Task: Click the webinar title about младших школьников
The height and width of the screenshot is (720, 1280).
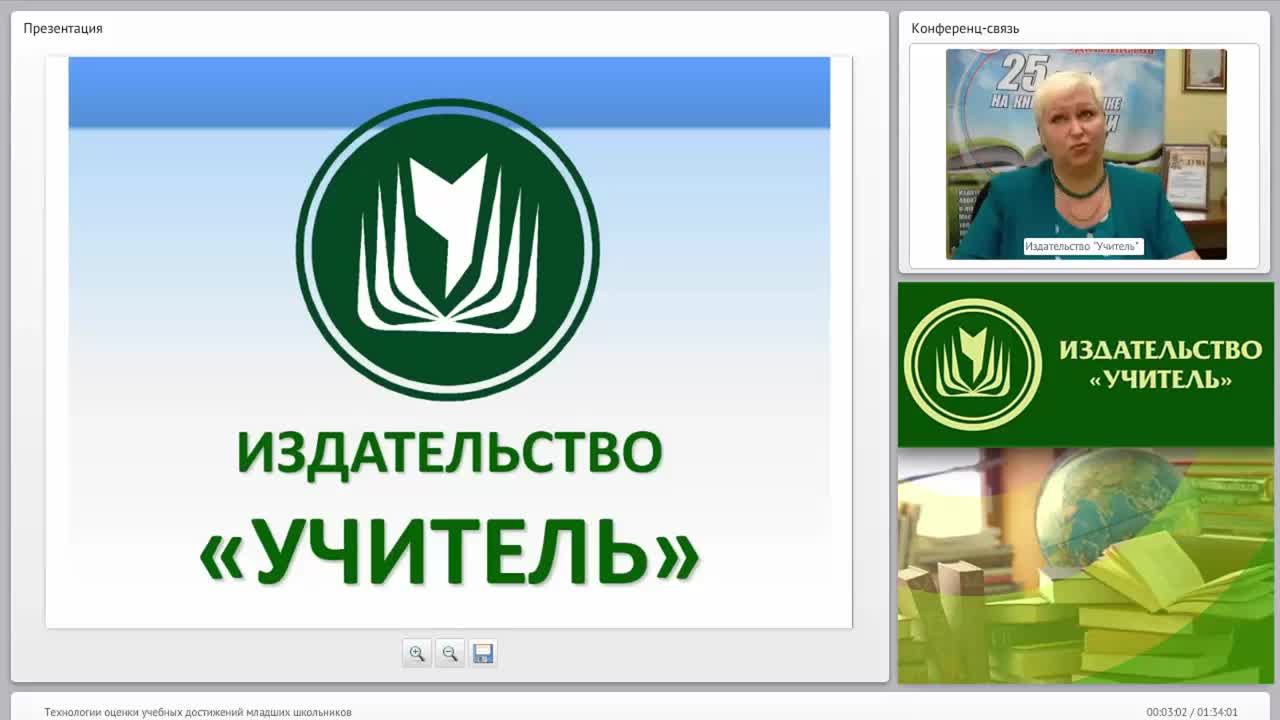Action: click(x=198, y=712)
